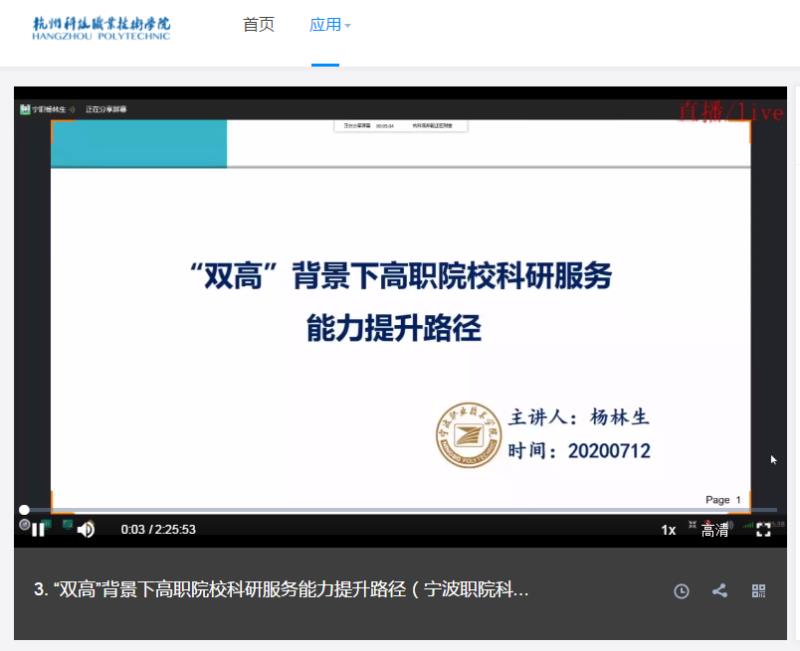
Task: Pause the video playback
Action: click(38, 530)
